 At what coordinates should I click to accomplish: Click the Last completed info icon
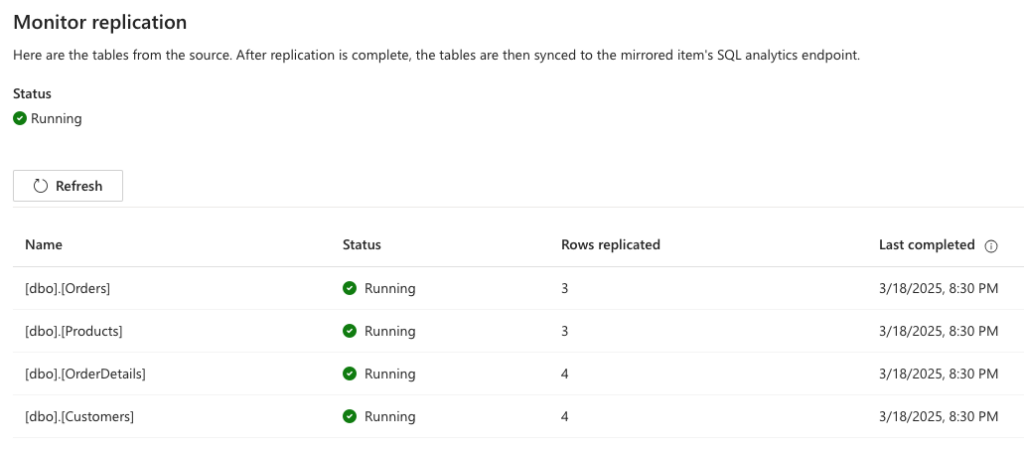pyautogui.click(x=991, y=246)
